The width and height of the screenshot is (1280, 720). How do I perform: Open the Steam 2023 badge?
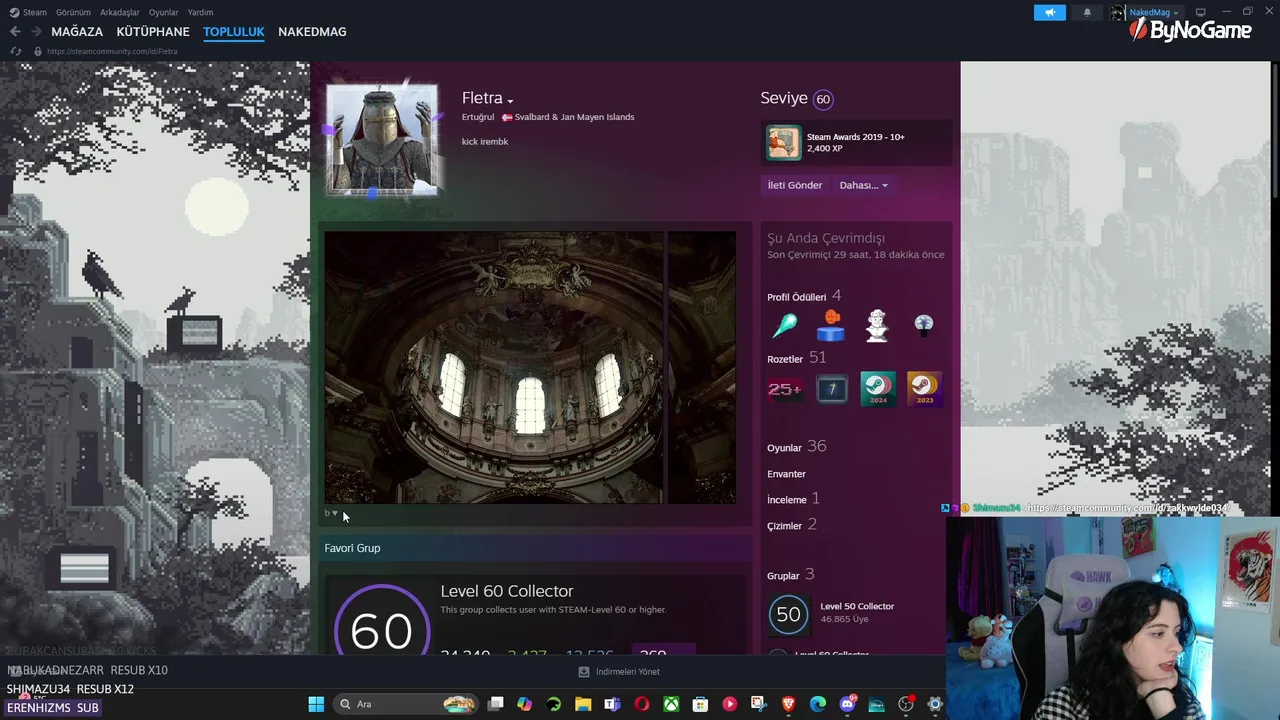click(925, 388)
